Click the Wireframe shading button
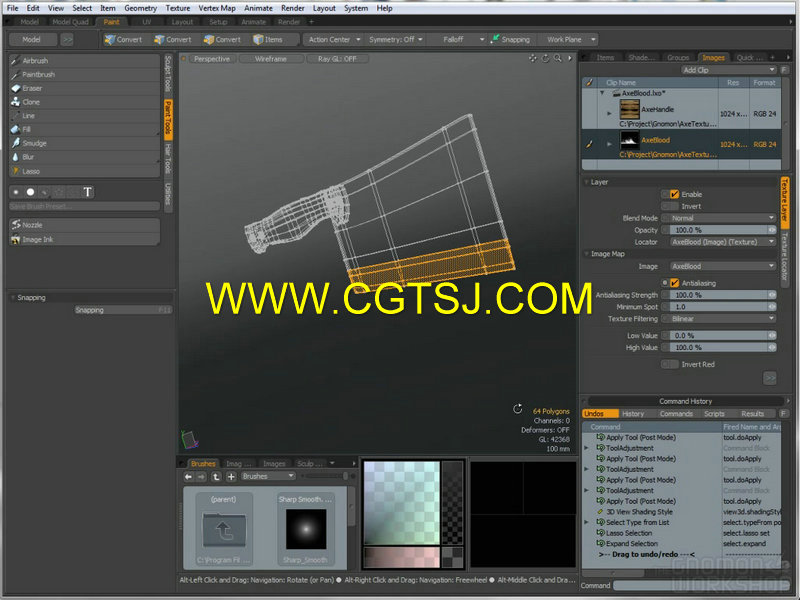 271,59
